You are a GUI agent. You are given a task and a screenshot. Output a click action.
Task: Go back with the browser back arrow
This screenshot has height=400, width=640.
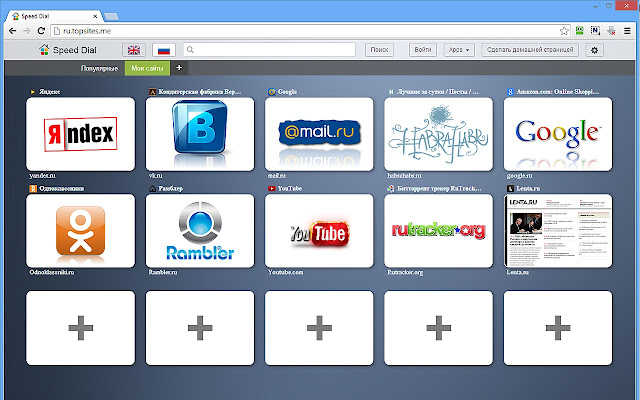tap(12, 31)
